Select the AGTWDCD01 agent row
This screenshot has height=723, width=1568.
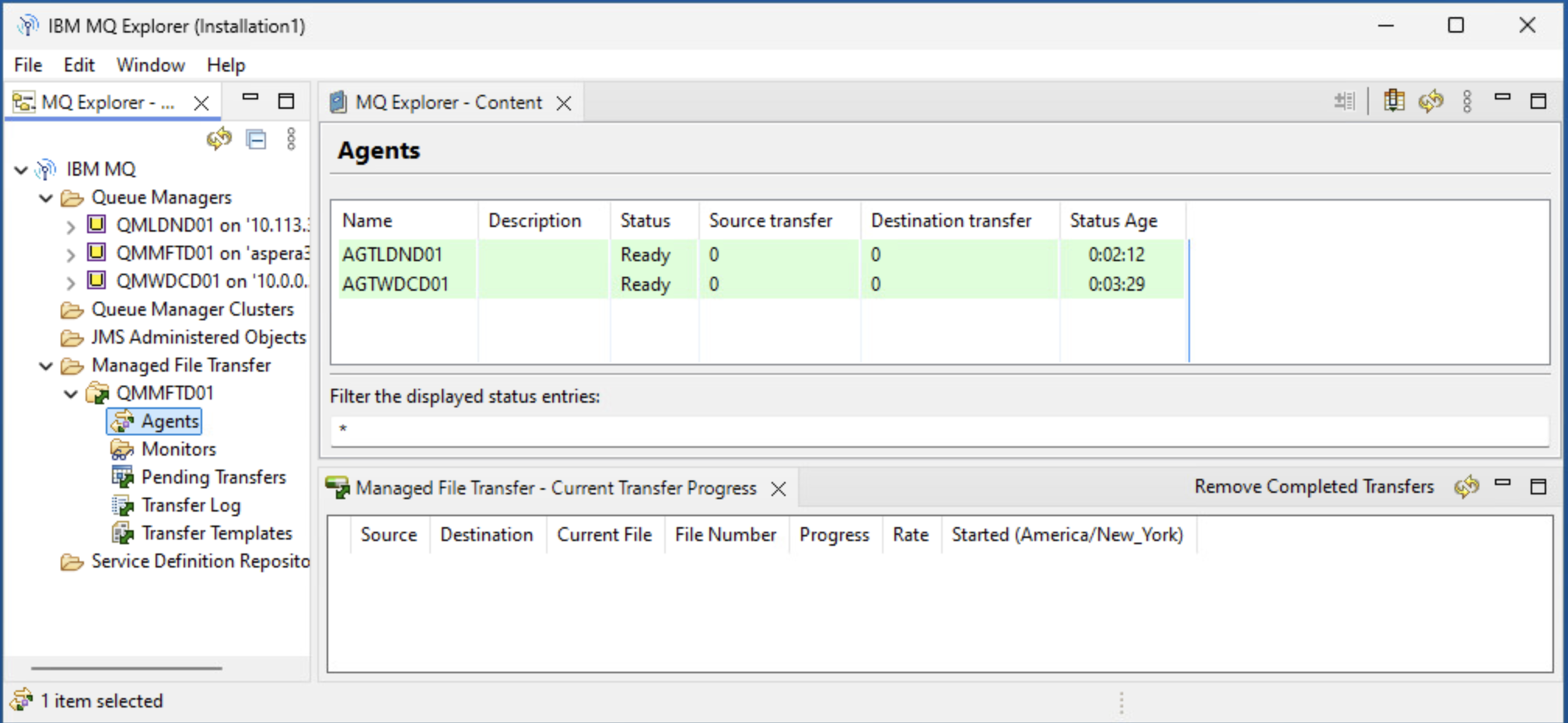pyautogui.click(x=761, y=284)
